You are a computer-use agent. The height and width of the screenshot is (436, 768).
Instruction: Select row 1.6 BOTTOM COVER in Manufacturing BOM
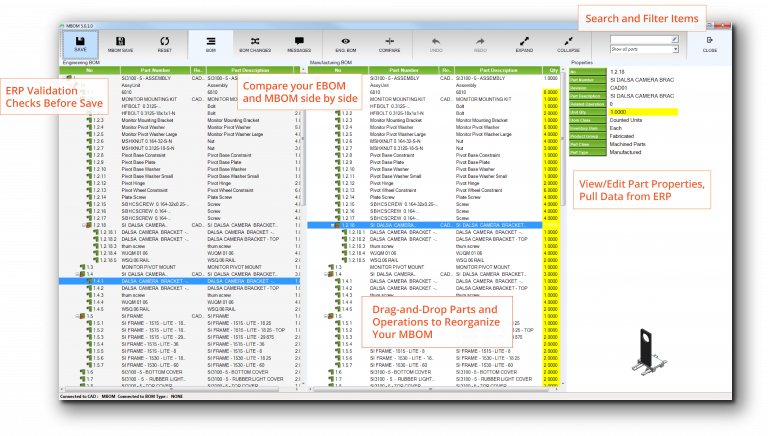click(x=433, y=372)
